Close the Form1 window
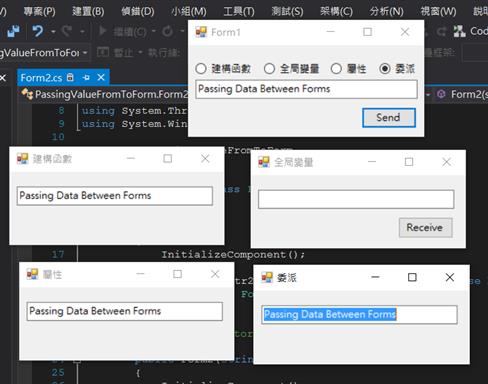 coord(405,32)
